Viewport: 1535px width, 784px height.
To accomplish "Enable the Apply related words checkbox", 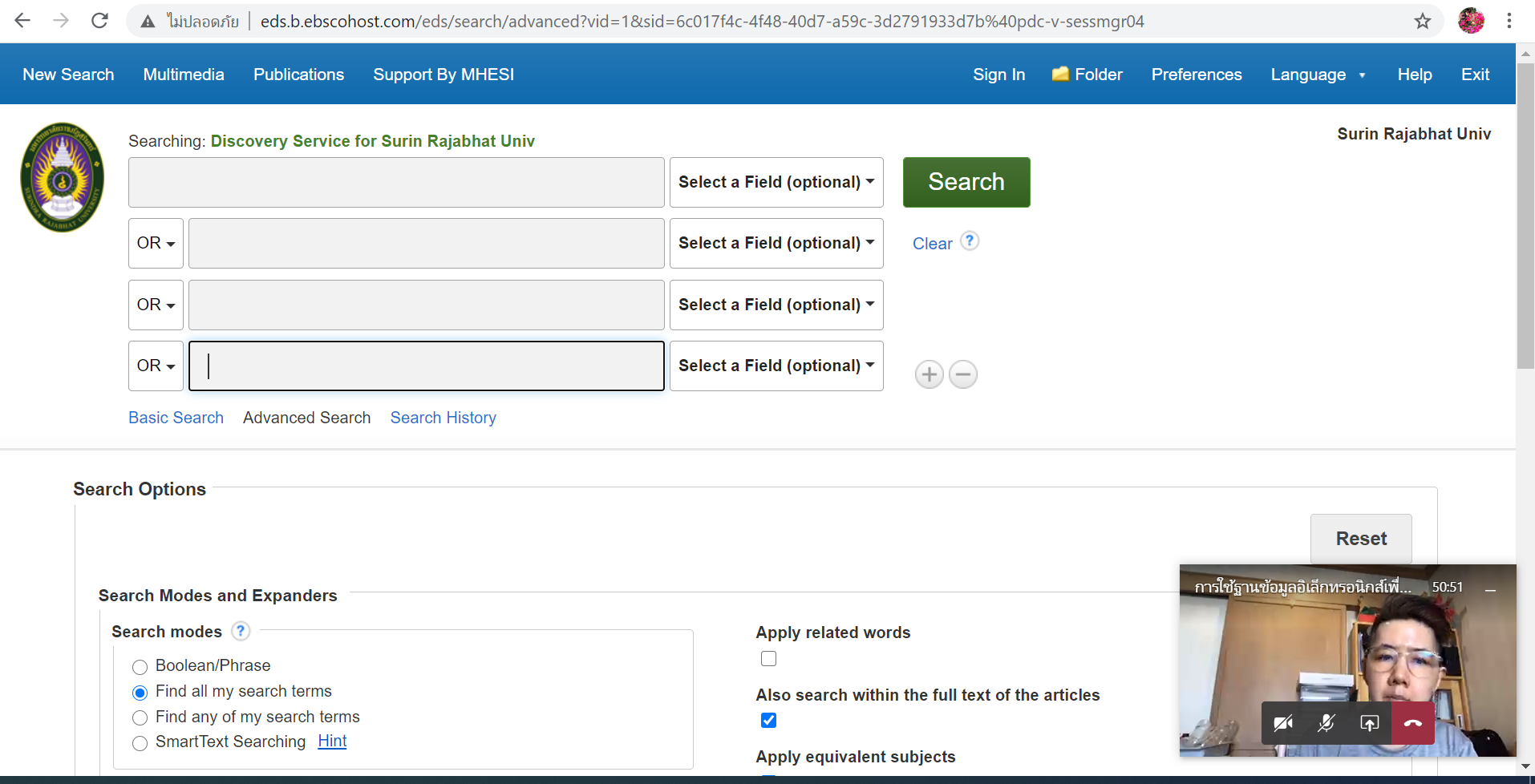I will 768,659.
